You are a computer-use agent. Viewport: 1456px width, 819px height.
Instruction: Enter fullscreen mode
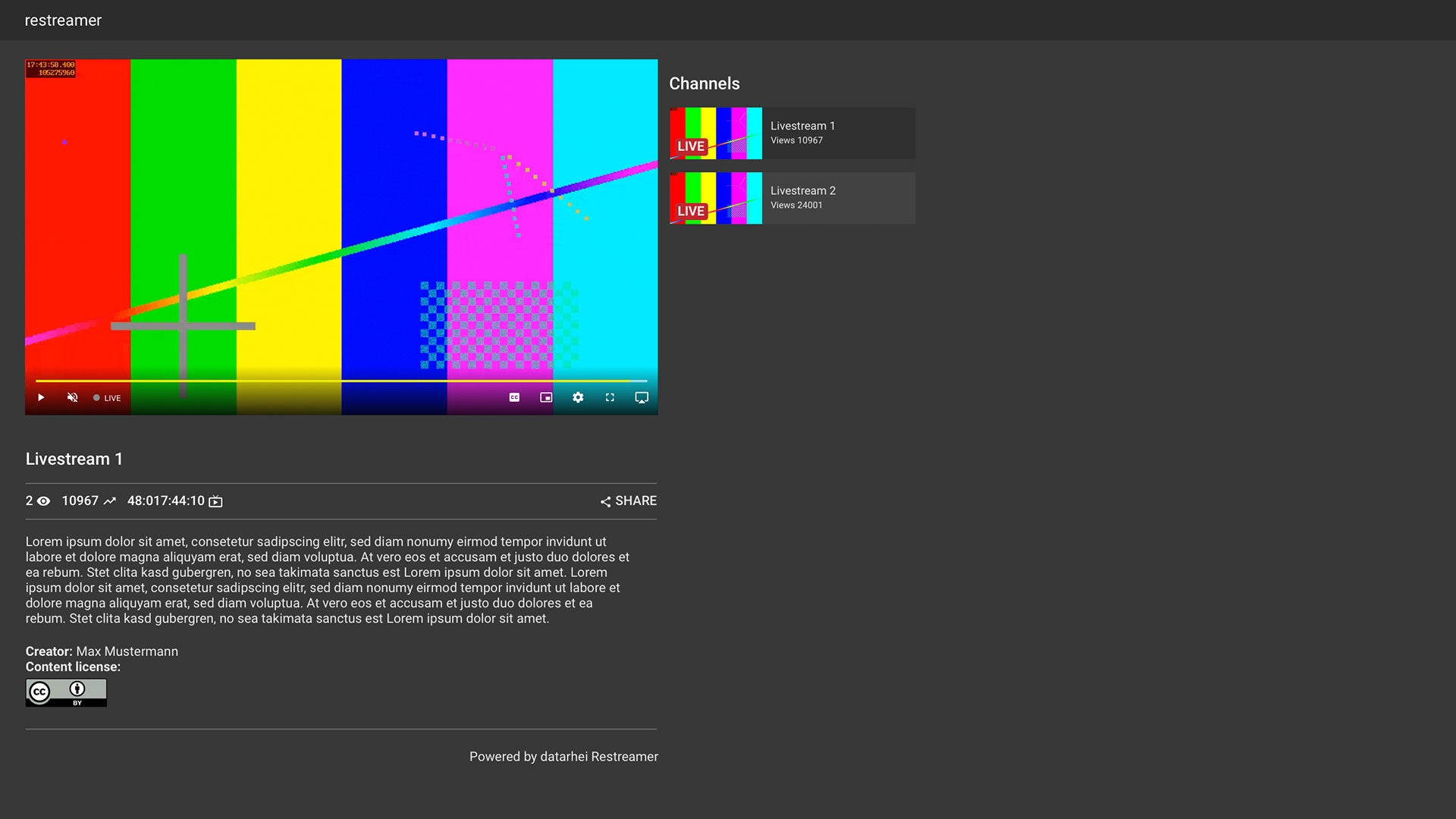click(x=610, y=397)
